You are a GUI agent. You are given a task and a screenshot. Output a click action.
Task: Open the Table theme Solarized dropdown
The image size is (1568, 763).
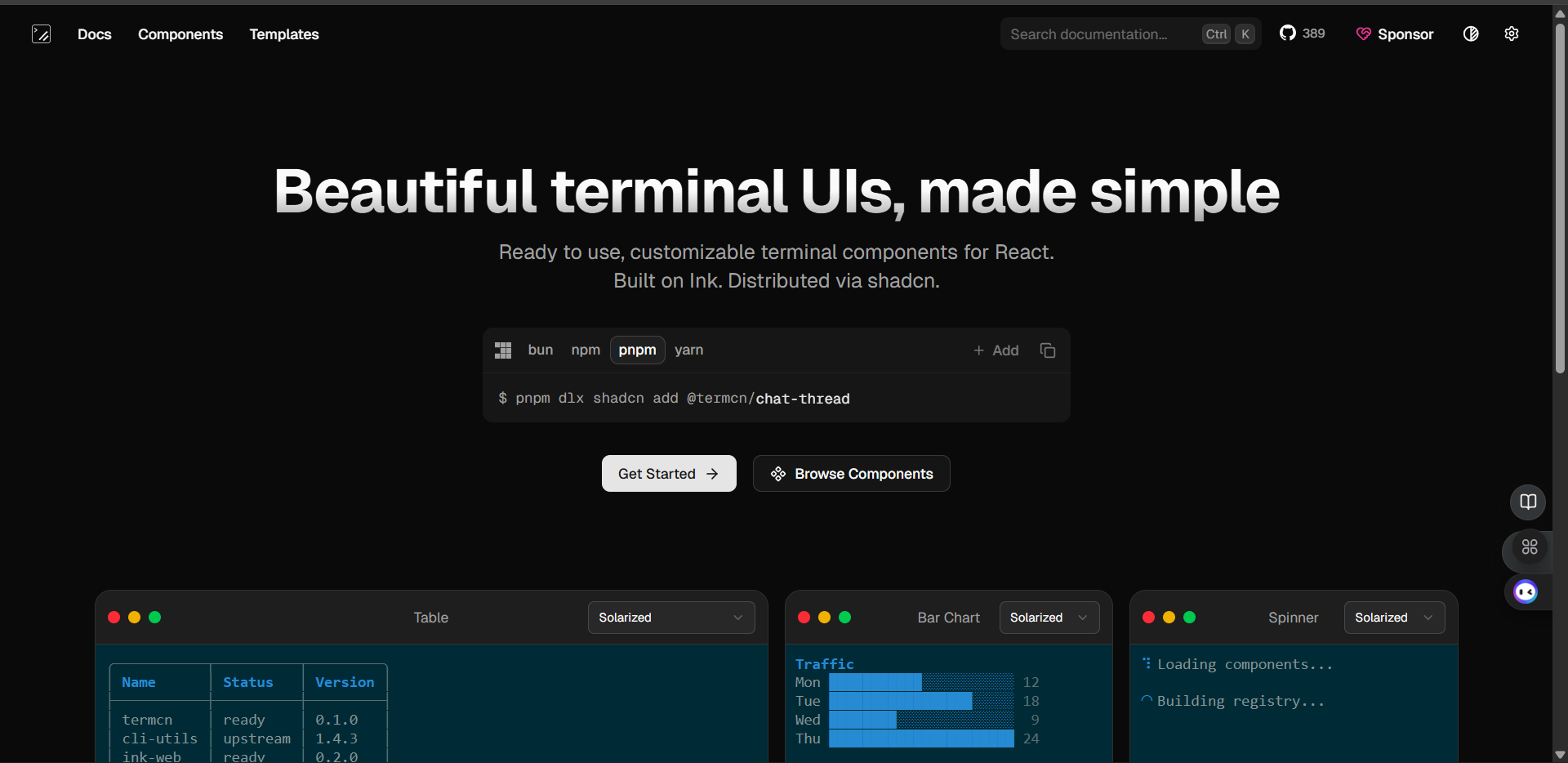[671, 618]
